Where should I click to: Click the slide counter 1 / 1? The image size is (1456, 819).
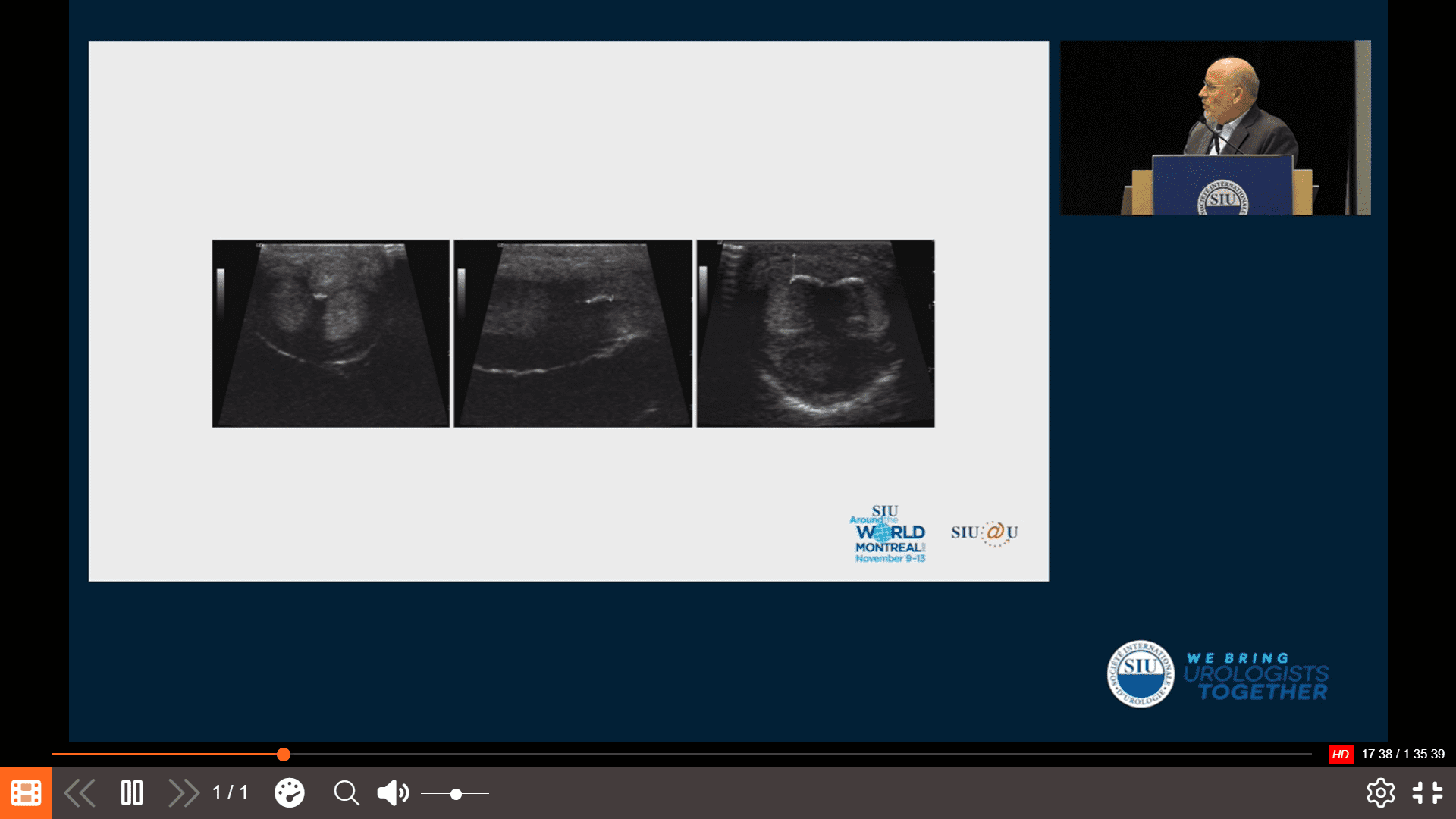231,793
